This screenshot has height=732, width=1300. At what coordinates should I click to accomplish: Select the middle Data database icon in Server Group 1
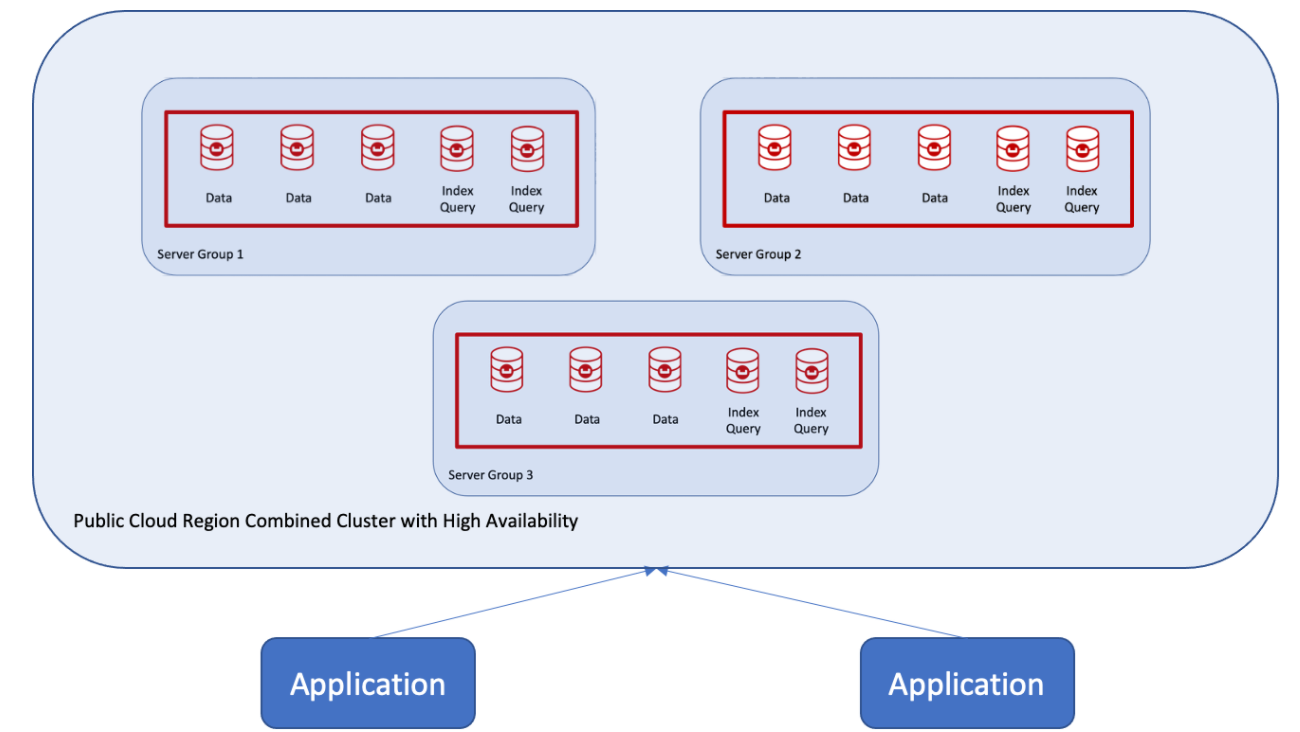[x=297, y=148]
